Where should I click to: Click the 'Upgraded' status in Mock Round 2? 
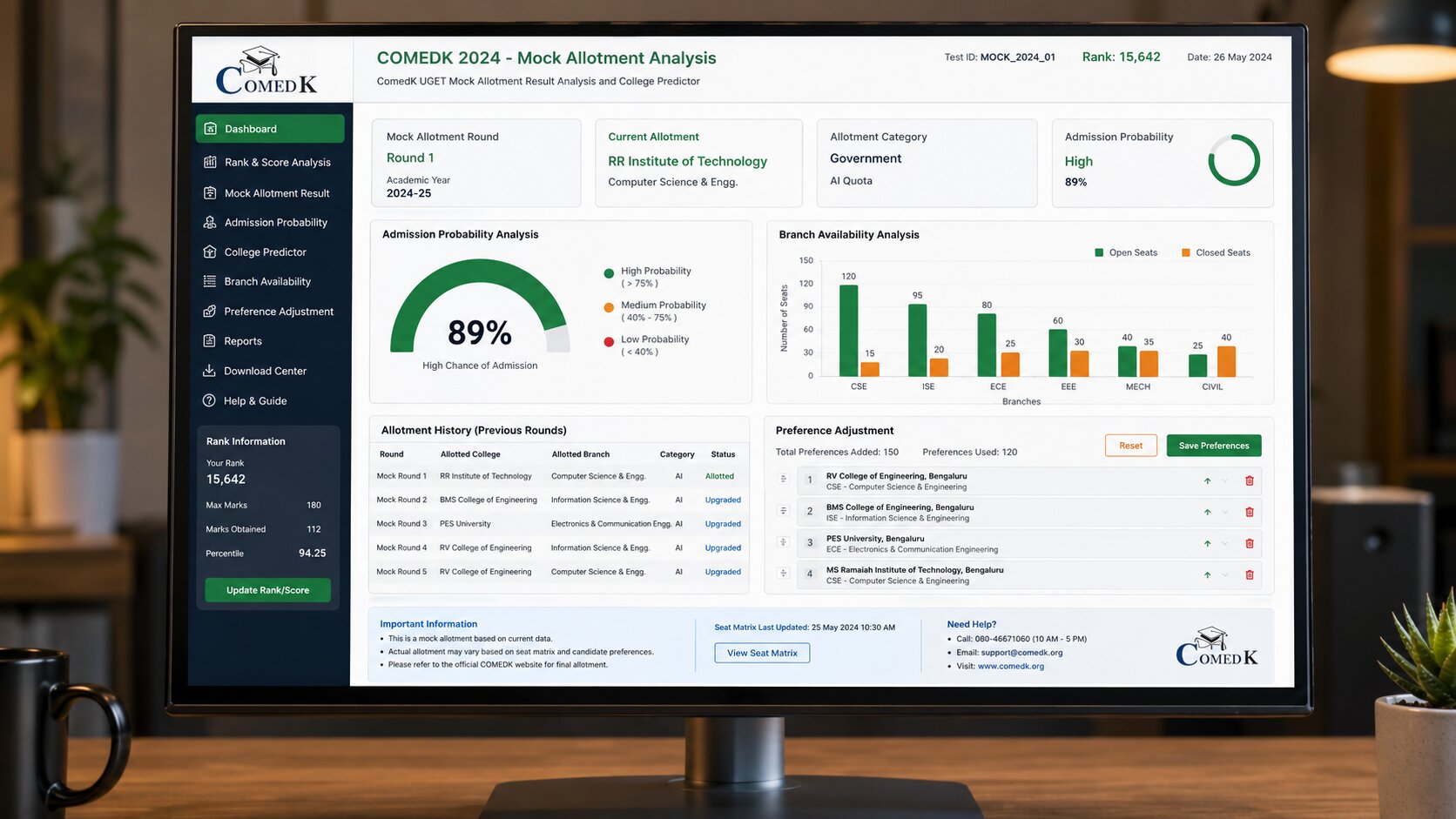[723, 500]
